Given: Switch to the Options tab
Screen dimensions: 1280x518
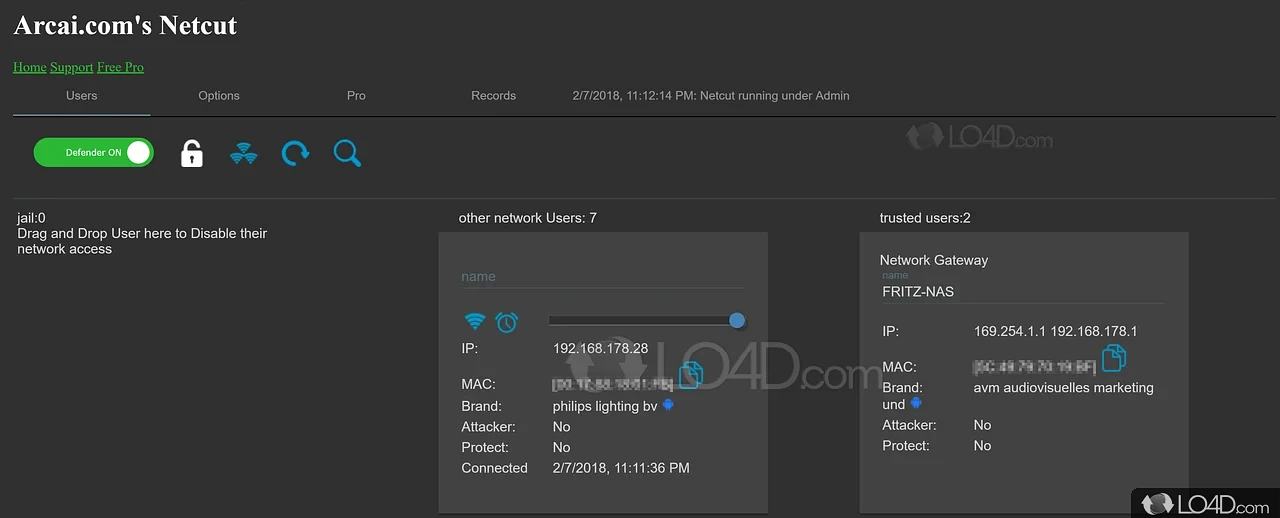Looking at the screenshot, I should tap(219, 96).
